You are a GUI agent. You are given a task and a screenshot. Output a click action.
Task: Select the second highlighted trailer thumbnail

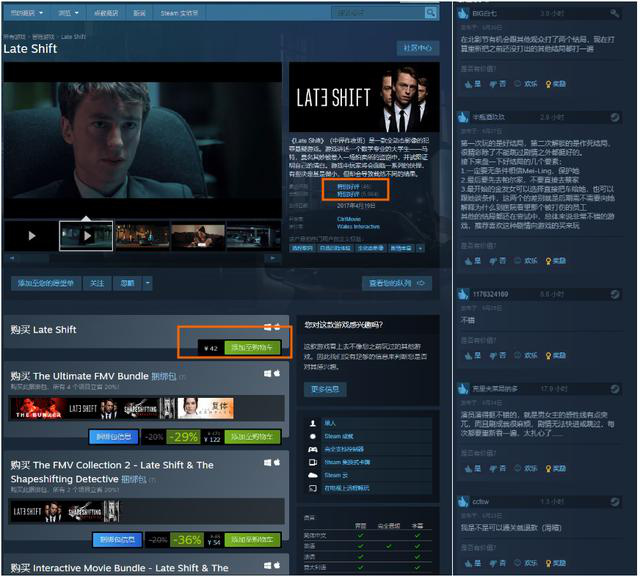86,235
